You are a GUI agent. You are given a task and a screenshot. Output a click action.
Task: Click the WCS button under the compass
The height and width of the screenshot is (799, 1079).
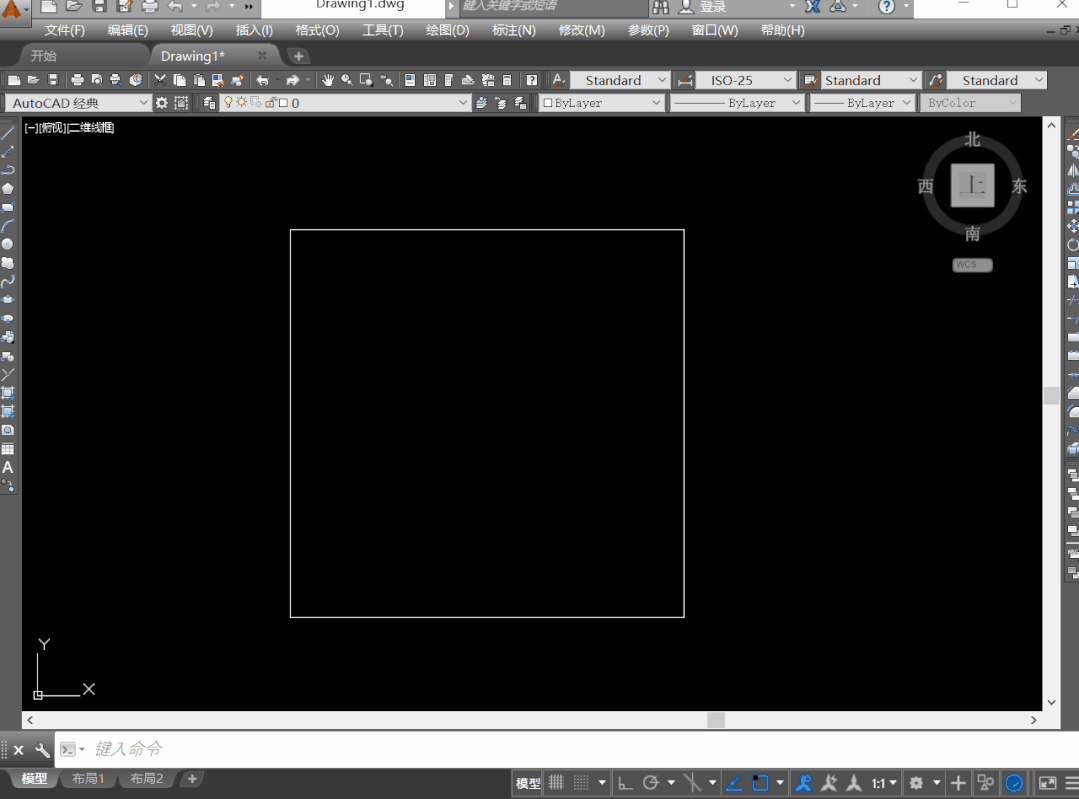(x=972, y=265)
